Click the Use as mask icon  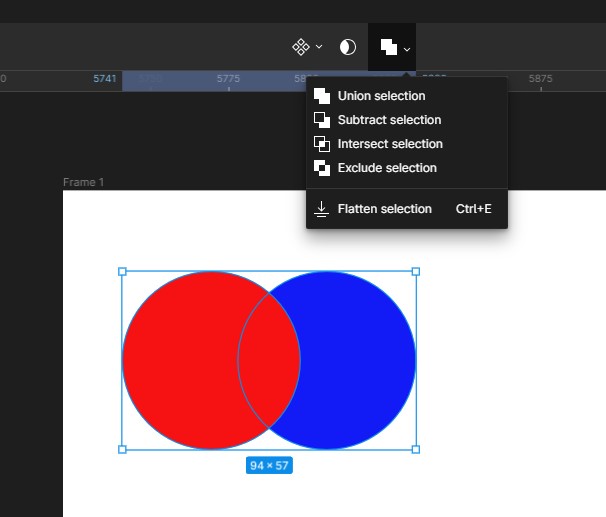(348, 47)
